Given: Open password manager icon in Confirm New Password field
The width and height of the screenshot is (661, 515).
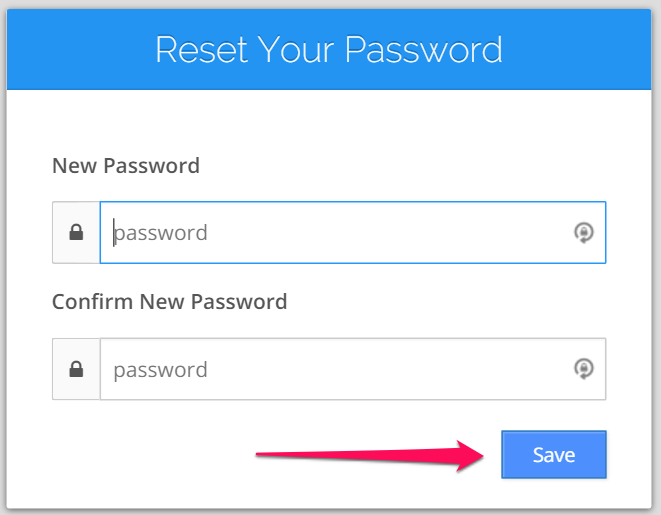Looking at the screenshot, I should [x=583, y=369].
